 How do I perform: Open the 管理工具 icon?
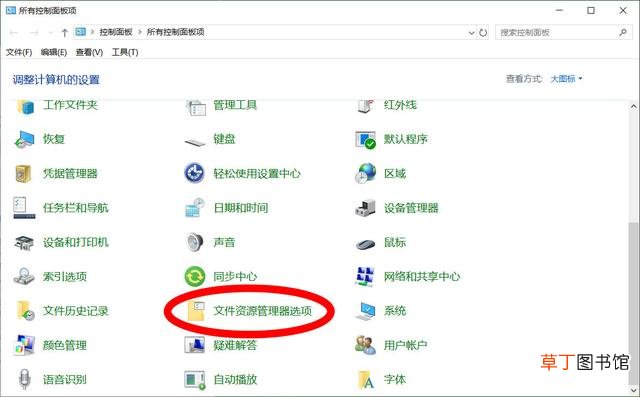click(x=196, y=107)
